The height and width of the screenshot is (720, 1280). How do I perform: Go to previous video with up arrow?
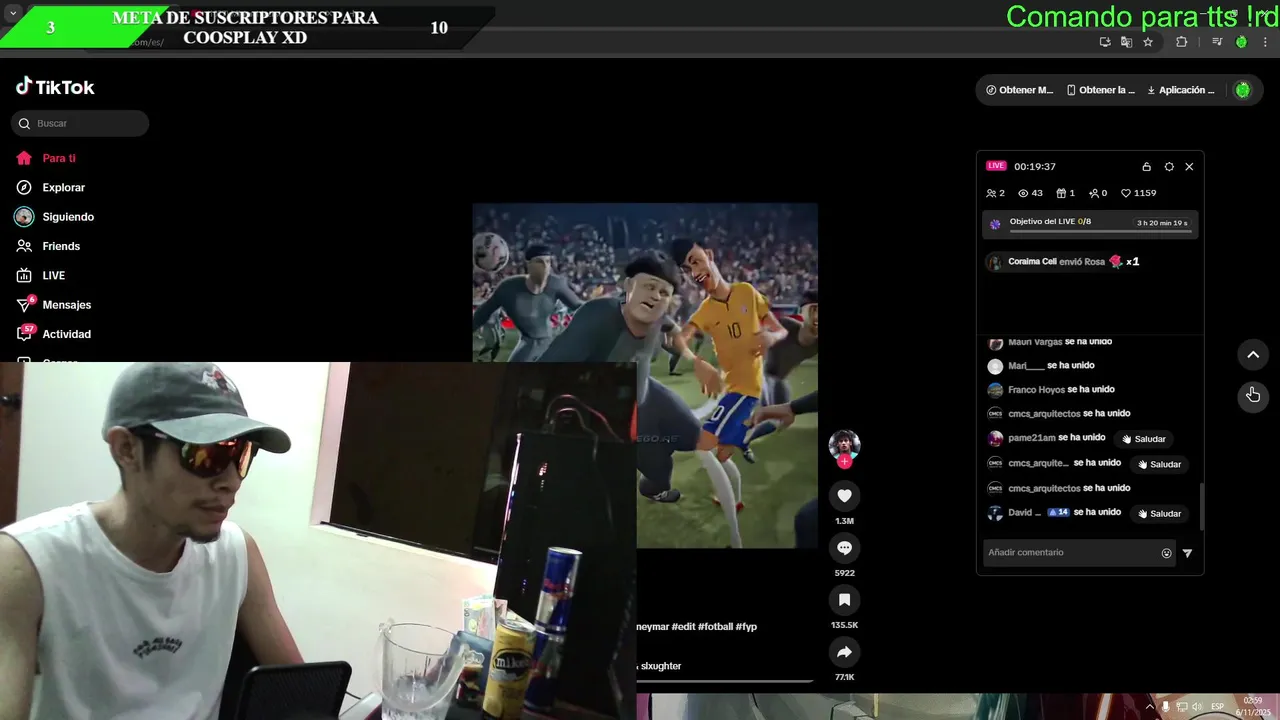click(x=1253, y=355)
